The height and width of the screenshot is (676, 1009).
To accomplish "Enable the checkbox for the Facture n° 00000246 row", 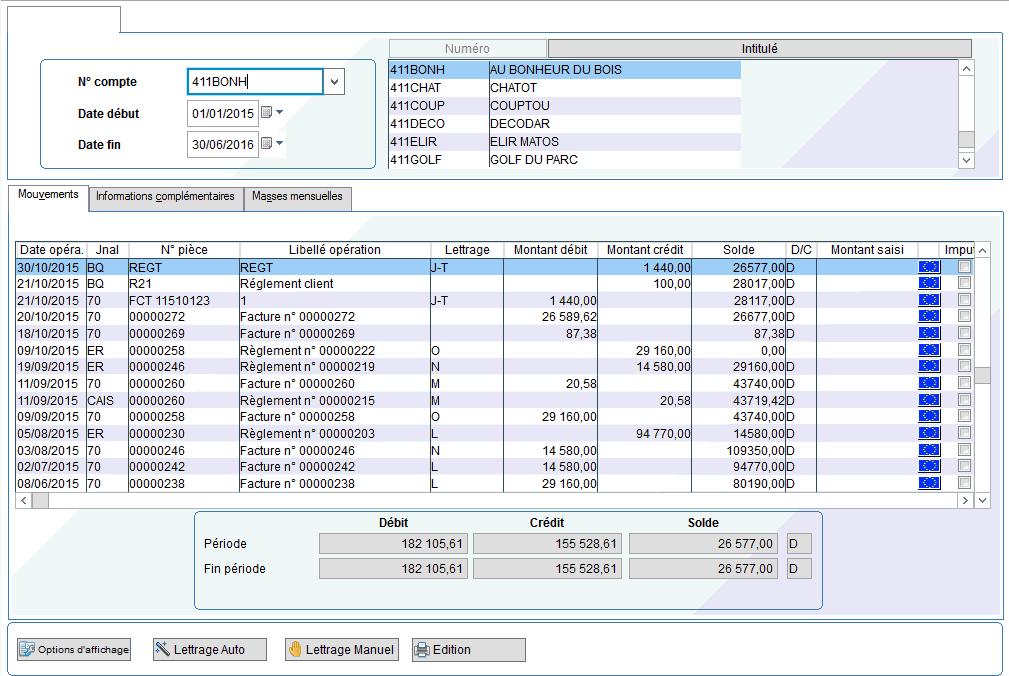I will 964,451.
